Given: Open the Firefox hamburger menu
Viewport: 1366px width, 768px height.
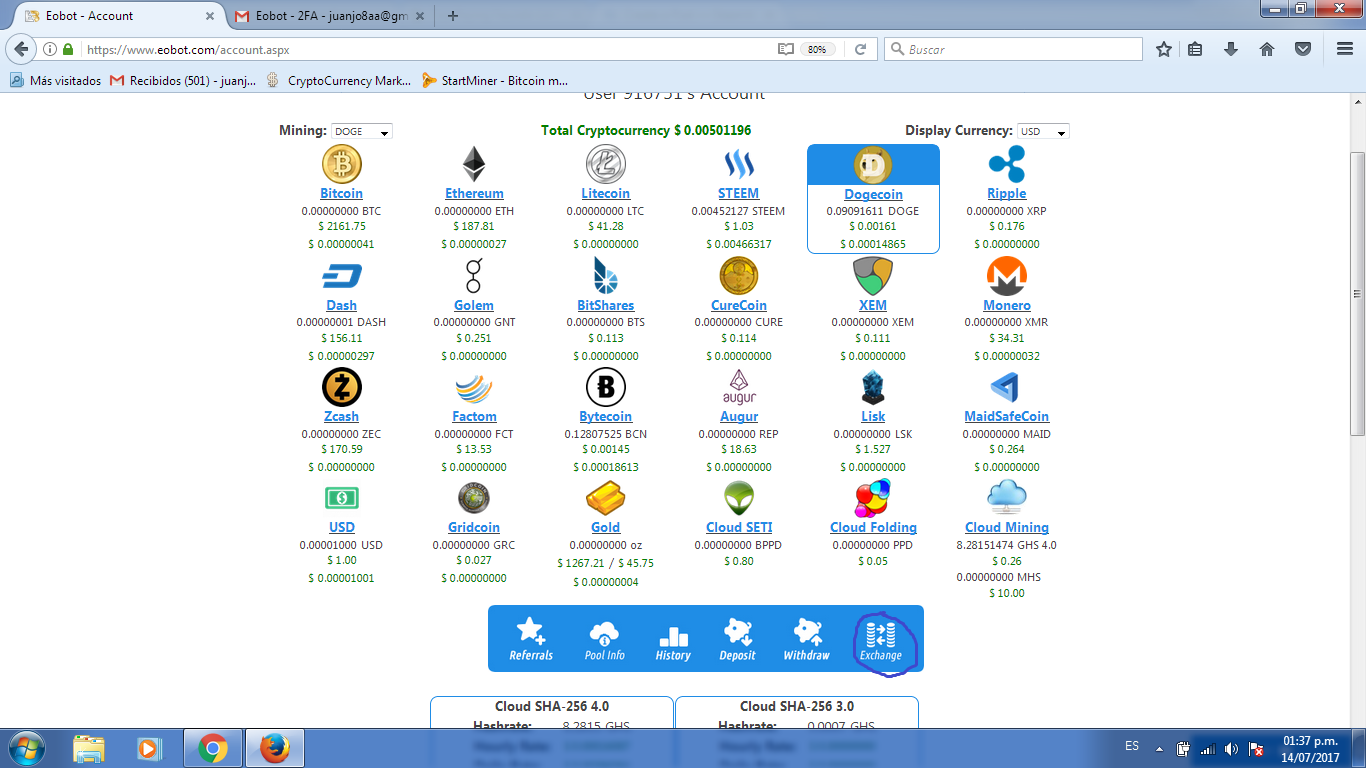Looking at the screenshot, I should (1345, 49).
